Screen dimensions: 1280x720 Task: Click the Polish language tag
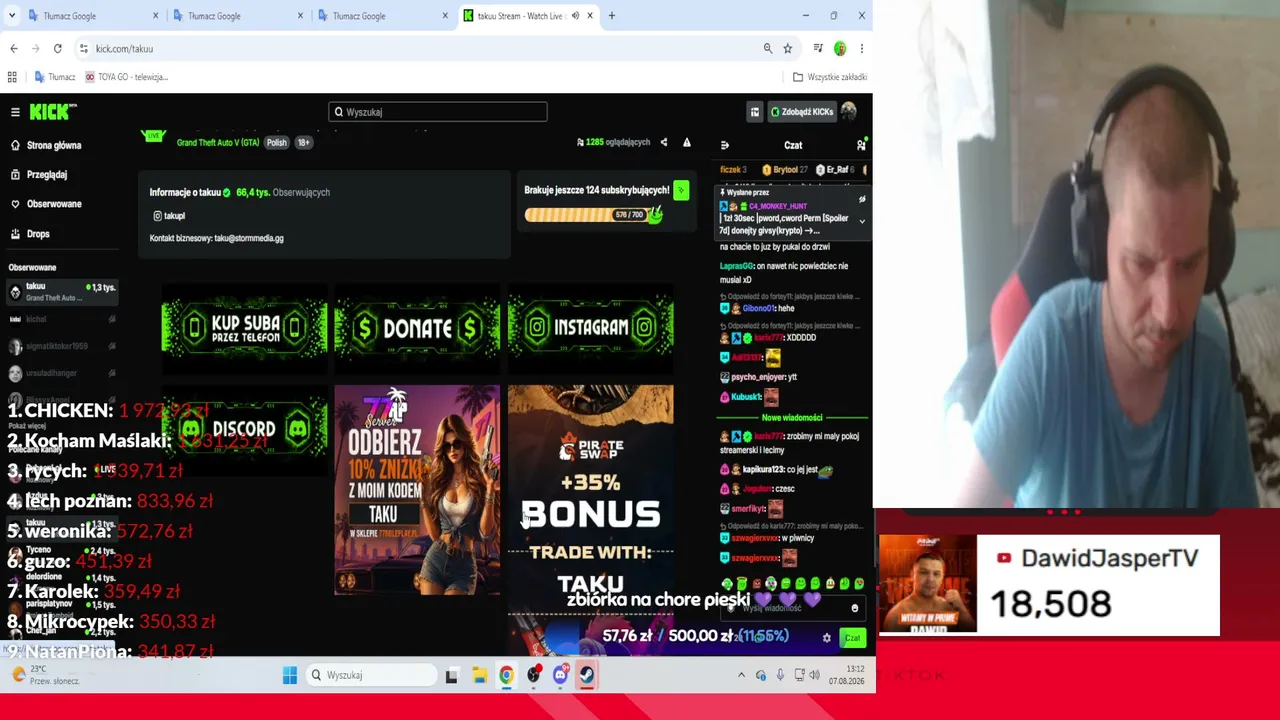[x=277, y=142]
